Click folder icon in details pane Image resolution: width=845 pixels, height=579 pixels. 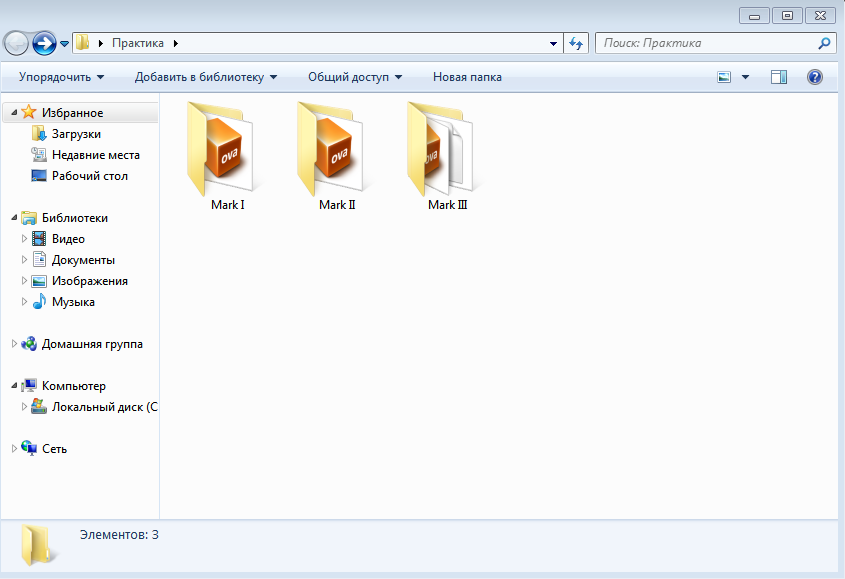37,544
